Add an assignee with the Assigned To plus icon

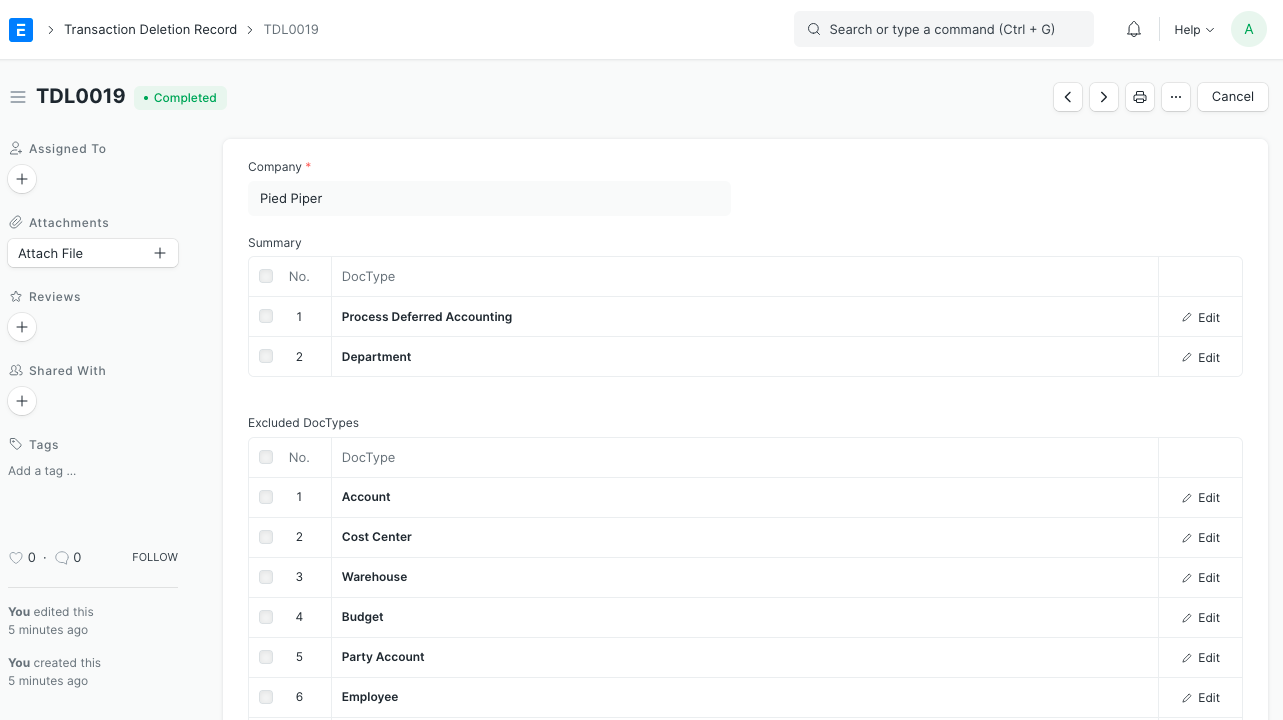pyautogui.click(x=21, y=179)
